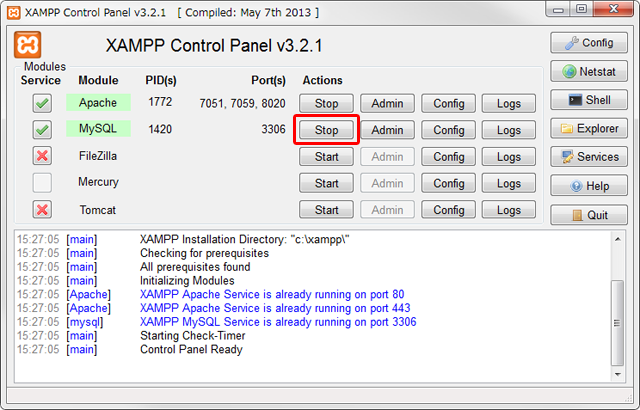The width and height of the screenshot is (640, 410).
Task: Open the FileZilla Config menu
Action: tap(449, 157)
